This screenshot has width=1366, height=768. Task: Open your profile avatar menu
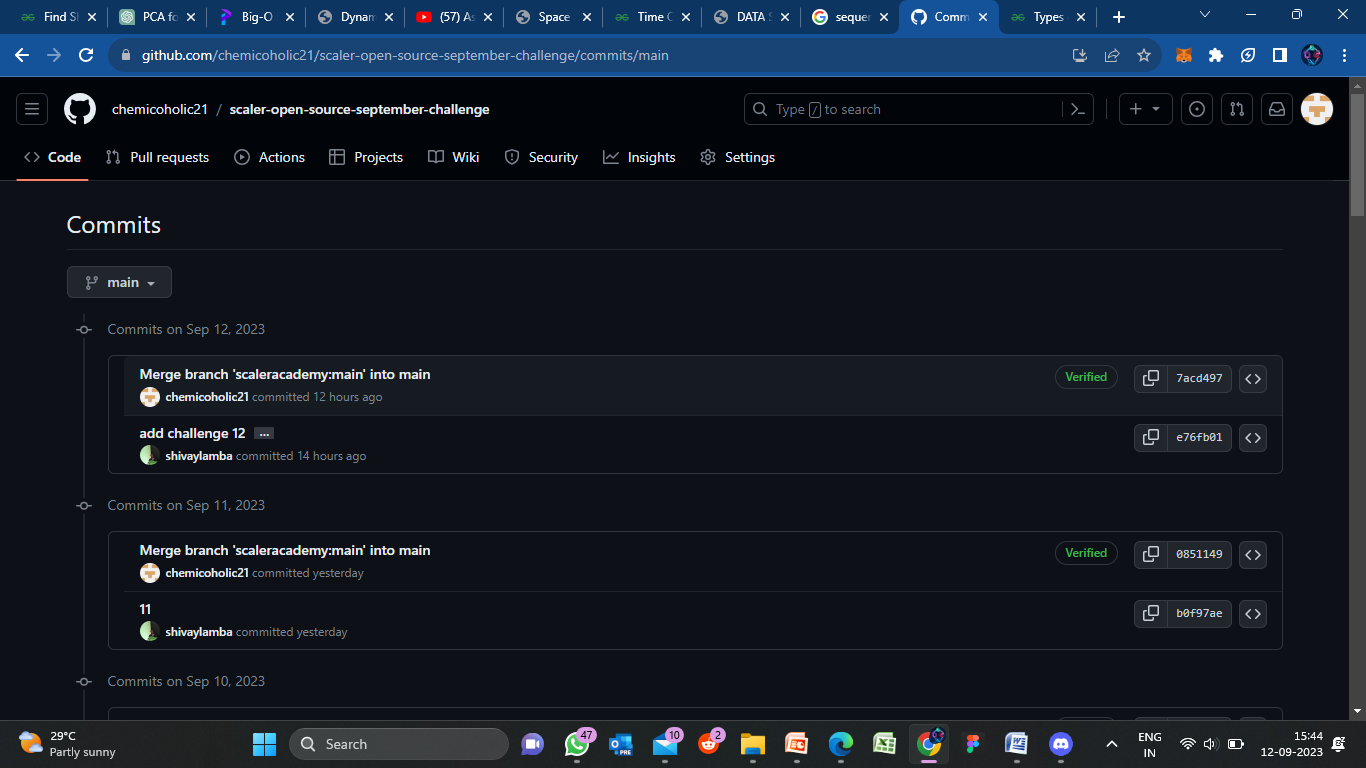(x=1317, y=109)
